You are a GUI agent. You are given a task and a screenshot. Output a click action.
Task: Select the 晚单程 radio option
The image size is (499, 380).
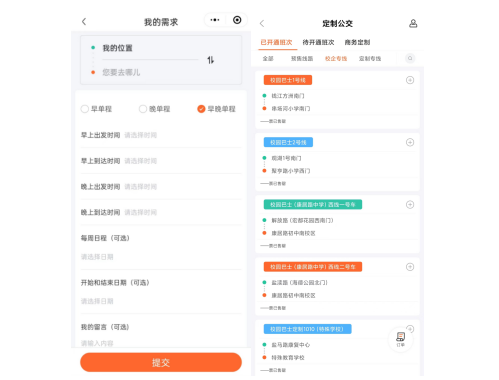click(x=155, y=109)
